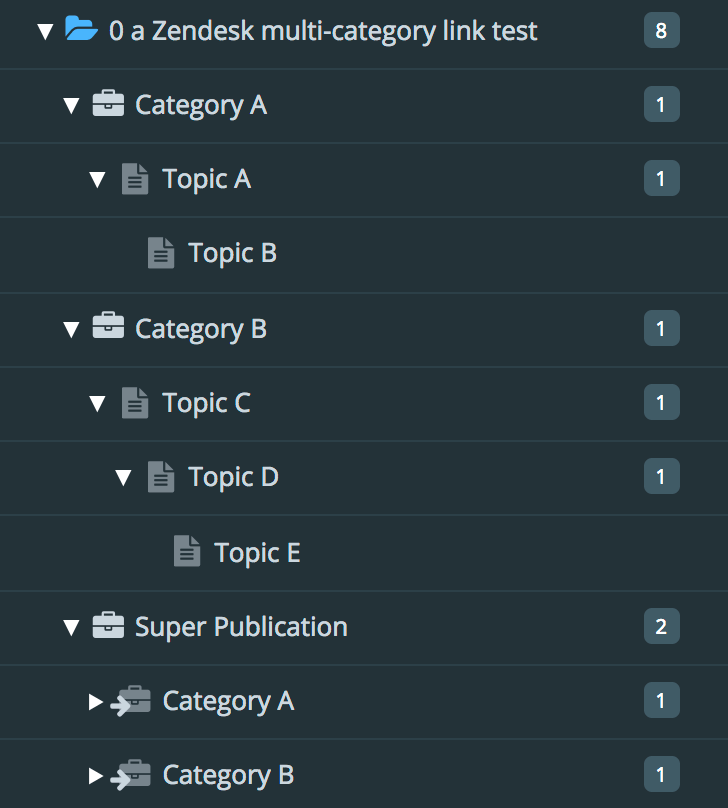This screenshot has height=808, width=728.
Task: Collapse Topic C
Action: (x=97, y=403)
